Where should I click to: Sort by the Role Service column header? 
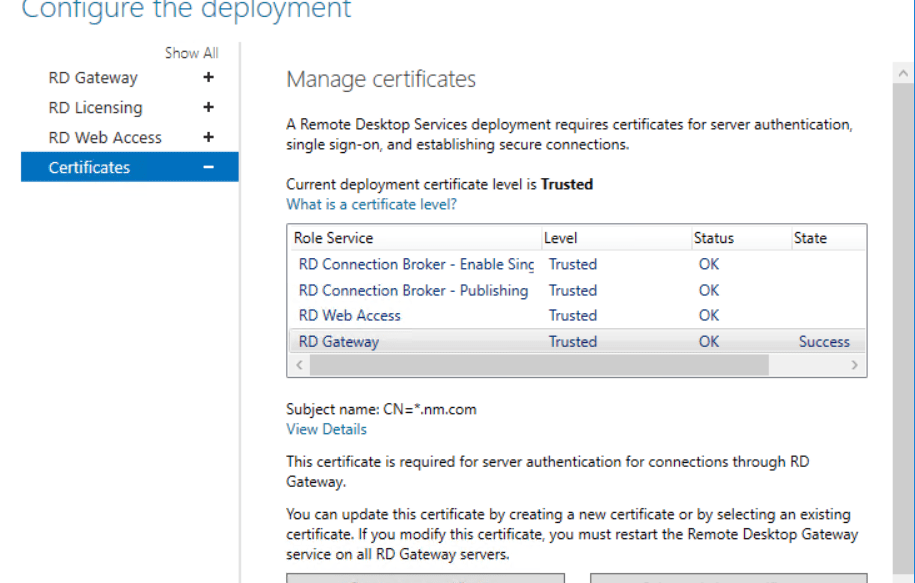[333, 238]
